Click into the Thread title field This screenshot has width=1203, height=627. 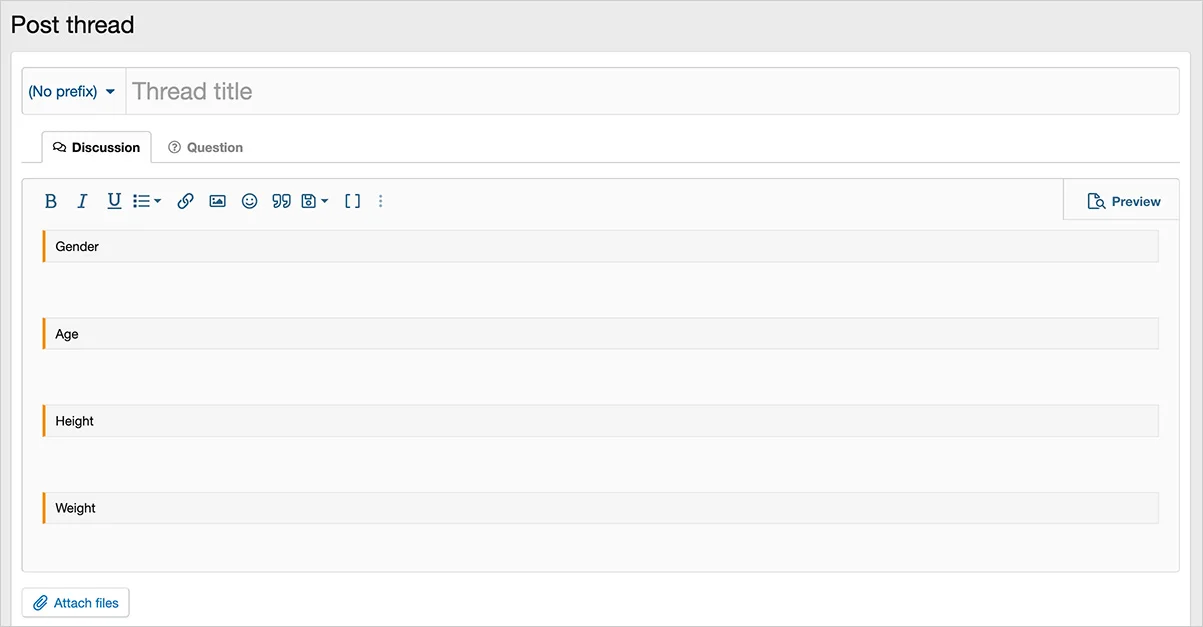tap(650, 91)
